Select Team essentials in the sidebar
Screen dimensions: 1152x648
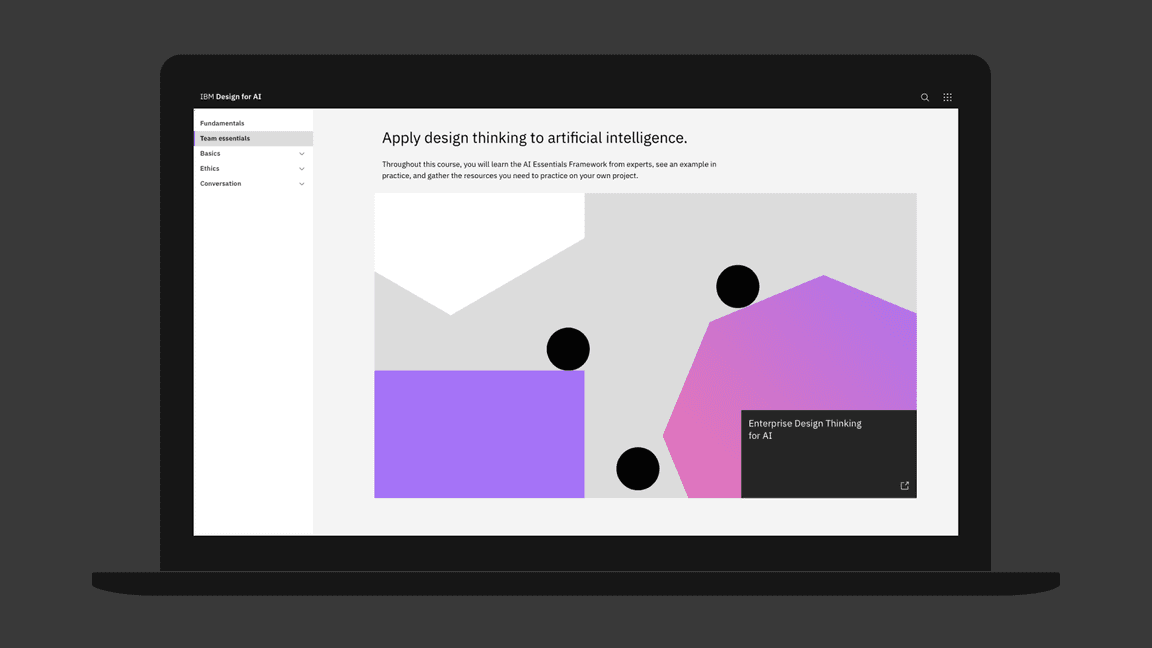click(x=225, y=138)
